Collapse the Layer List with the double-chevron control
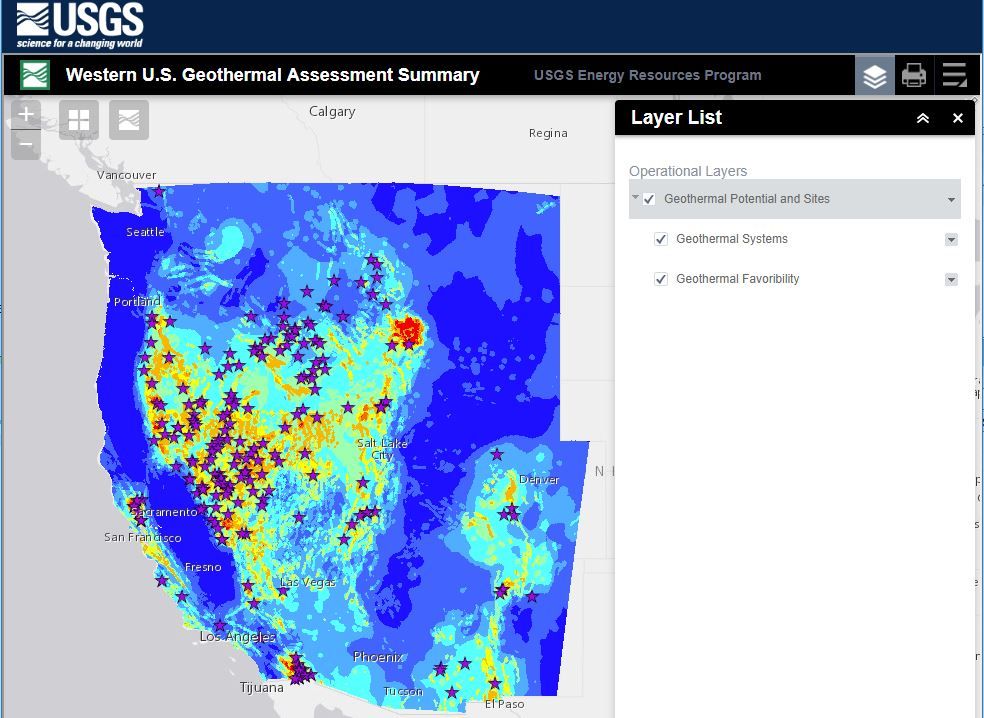The width and height of the screenshot is (984, 718). click(922, 117)
